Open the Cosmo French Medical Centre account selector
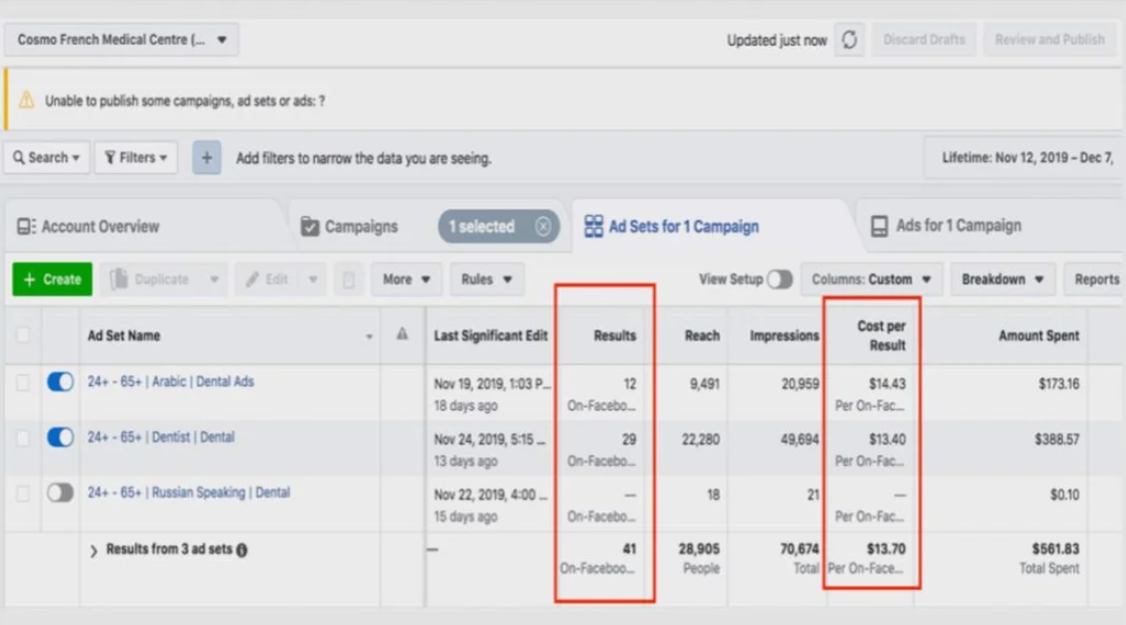Viewport: 1126px width, 625px height. point(121,40)
